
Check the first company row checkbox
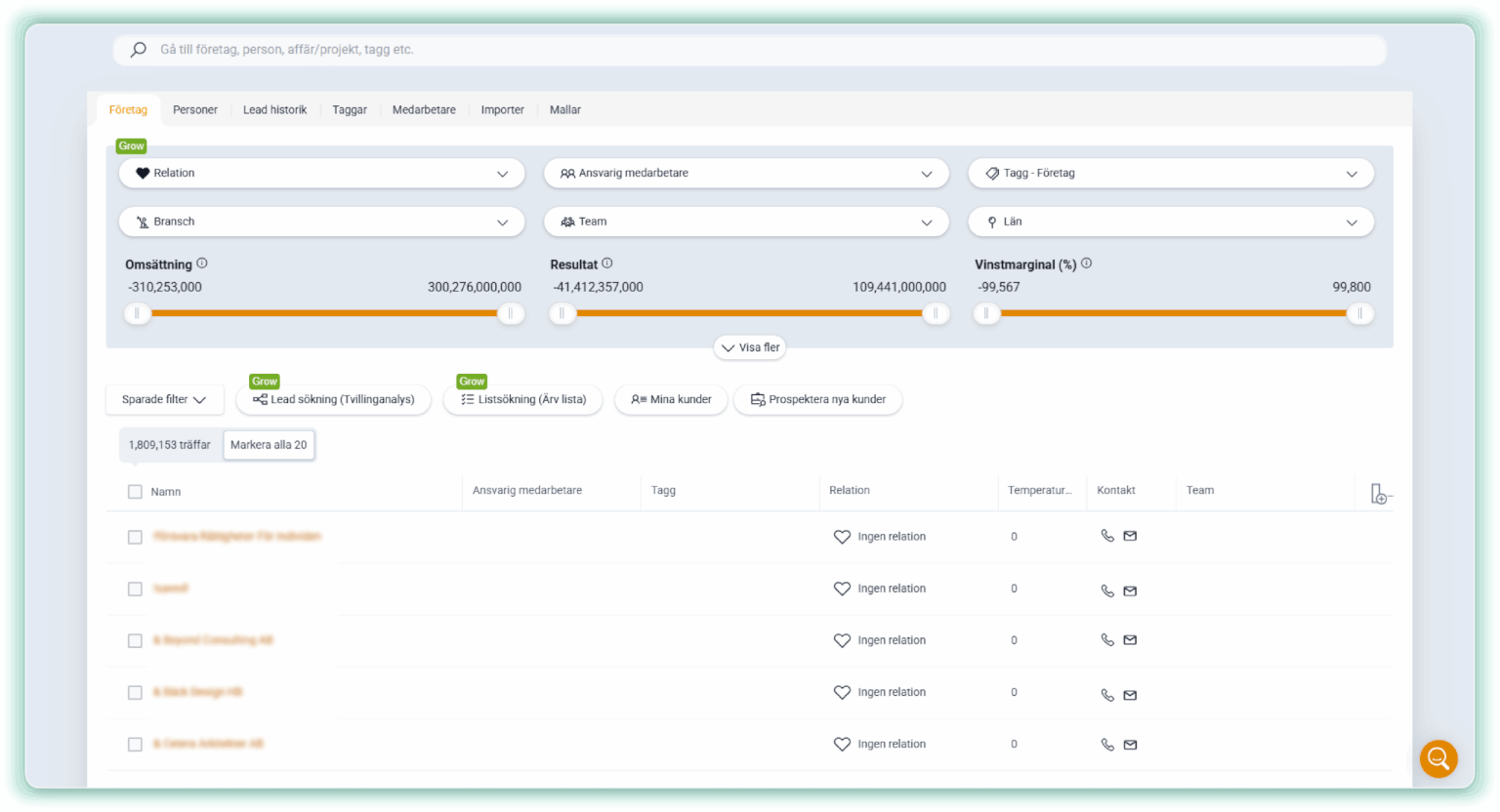135,537
